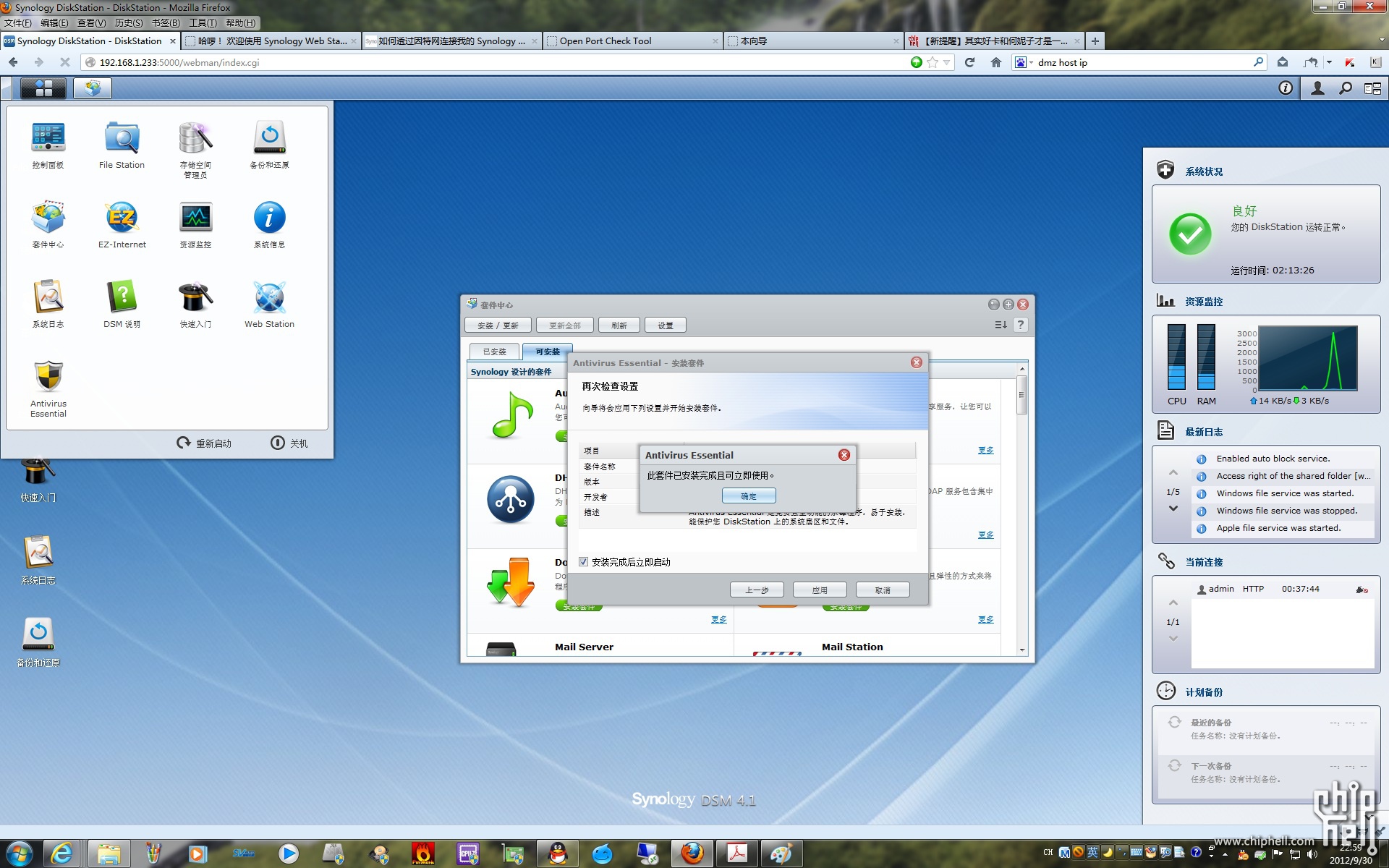Open desktop Backup and Restore shortcut
This screenshot has width=1389, height=868.
coord(38,642)
